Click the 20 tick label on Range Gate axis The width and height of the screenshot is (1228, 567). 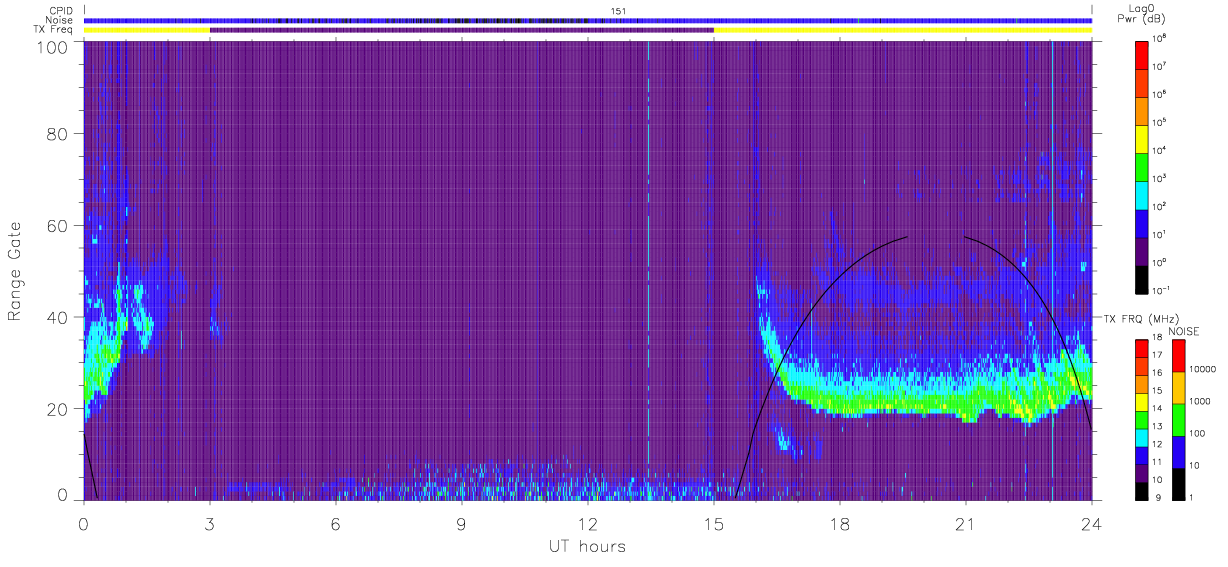pyautogui.click(x=57, y=408)
